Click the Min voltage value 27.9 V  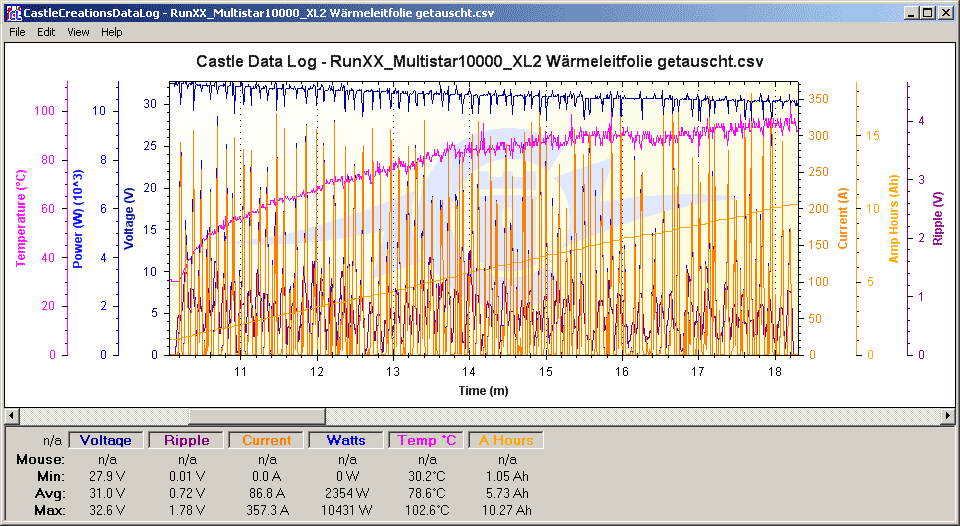click(106, 476)
